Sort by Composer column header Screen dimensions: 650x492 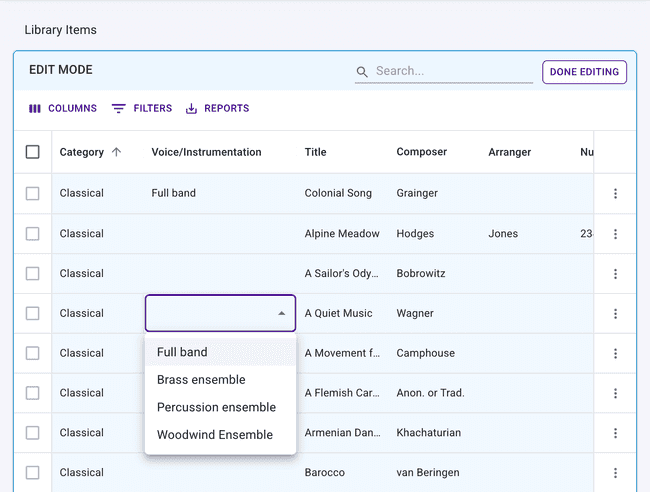point(422,152)
